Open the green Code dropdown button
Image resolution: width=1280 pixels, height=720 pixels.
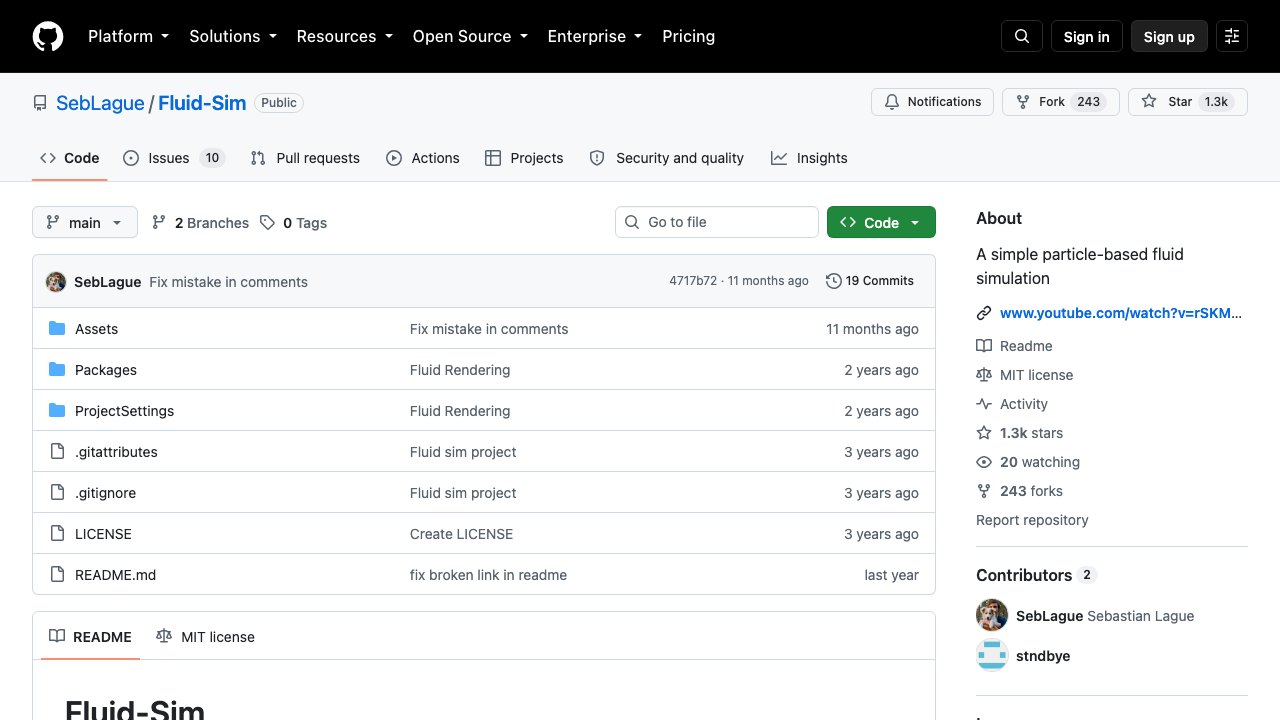point(881,222)
